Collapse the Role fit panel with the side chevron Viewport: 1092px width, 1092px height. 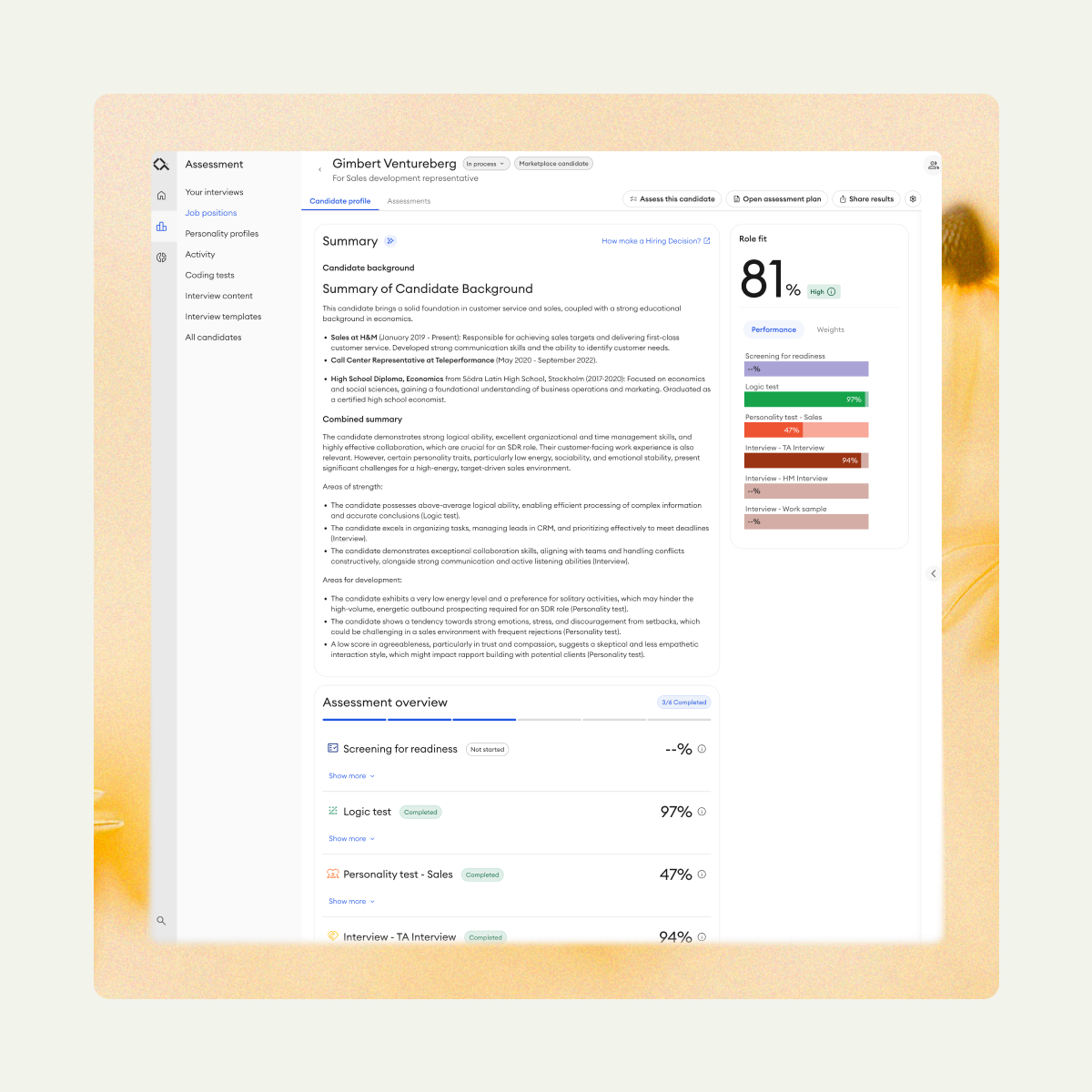[x=933, y=573]
